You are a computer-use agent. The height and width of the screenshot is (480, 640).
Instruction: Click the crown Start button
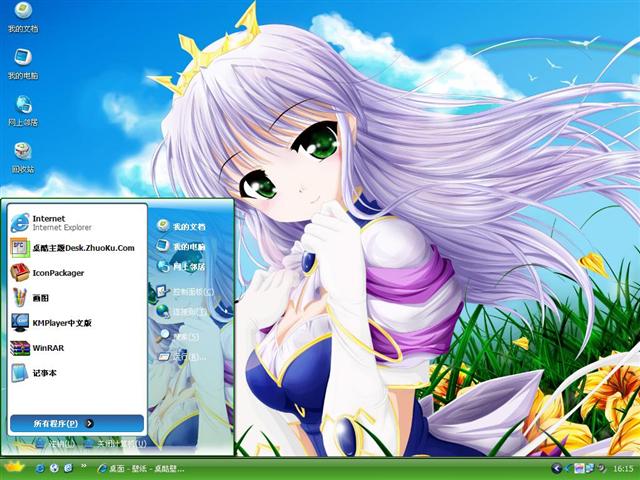click(x=14, y=467)
